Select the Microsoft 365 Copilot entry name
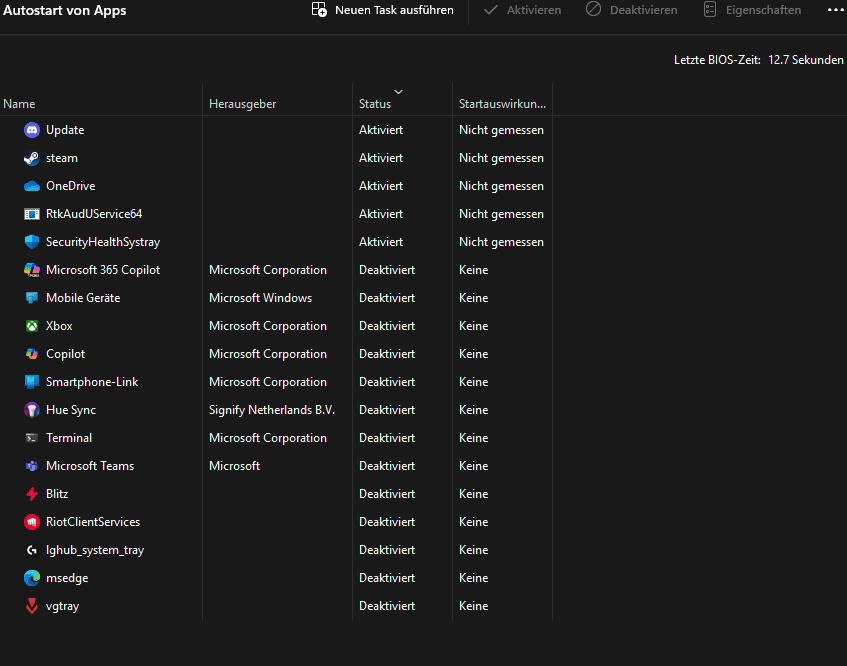Screen dimensions: 847x666 pyautogui.click(x=103, y=270)
